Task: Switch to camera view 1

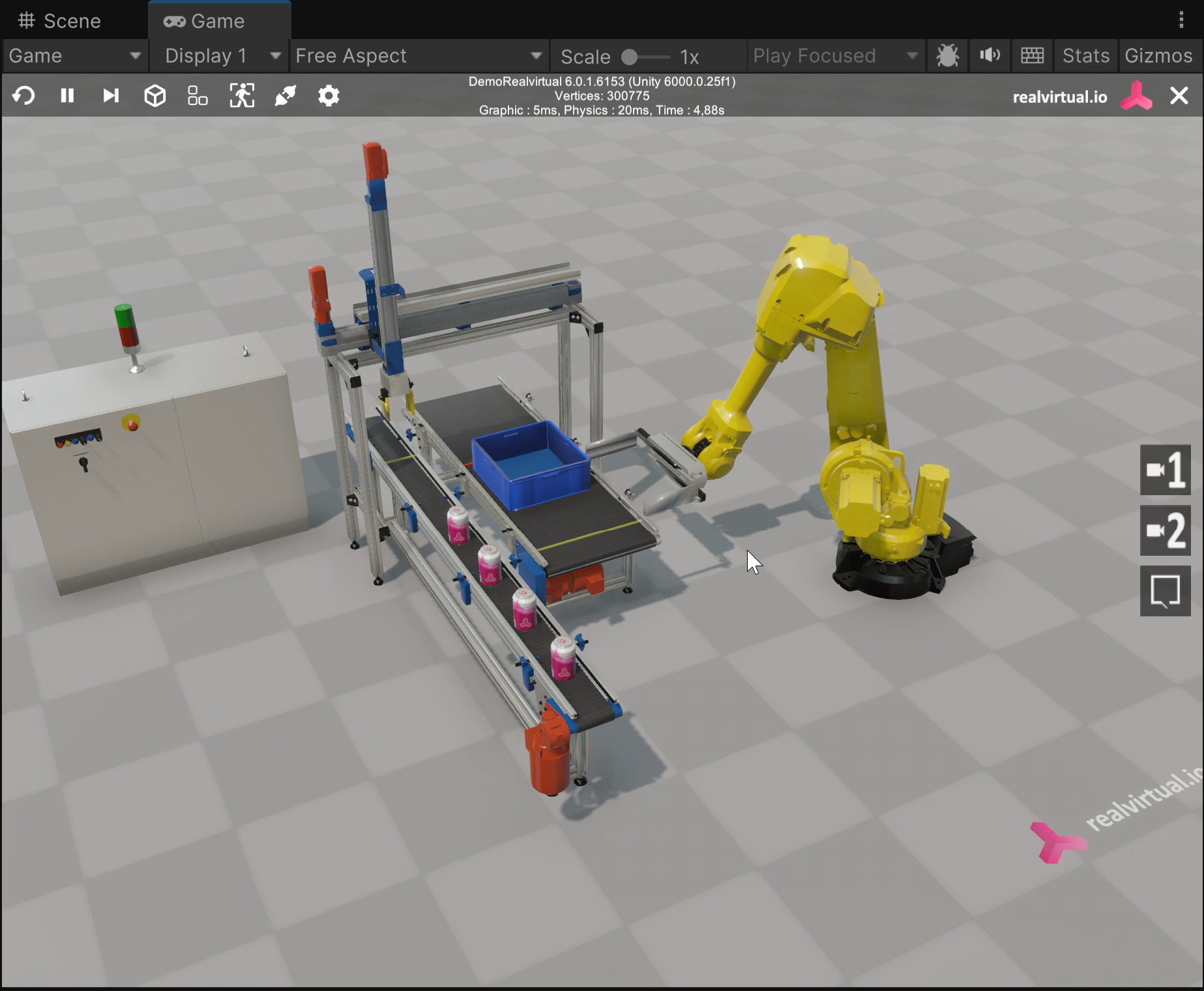Action: pos(1165,470)
